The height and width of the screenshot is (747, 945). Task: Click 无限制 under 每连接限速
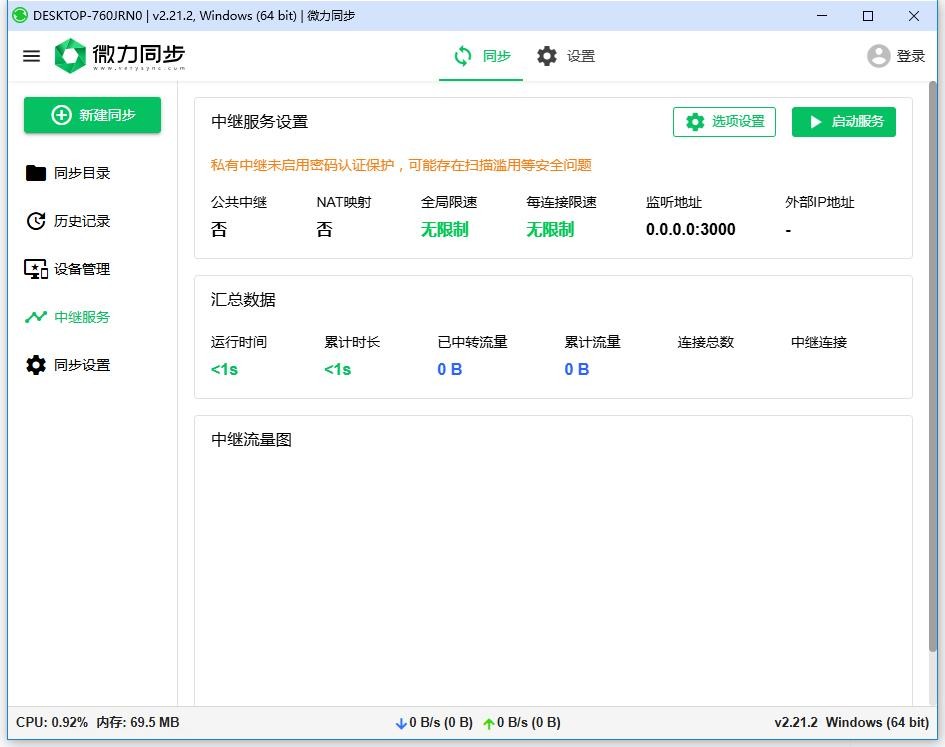550,229
